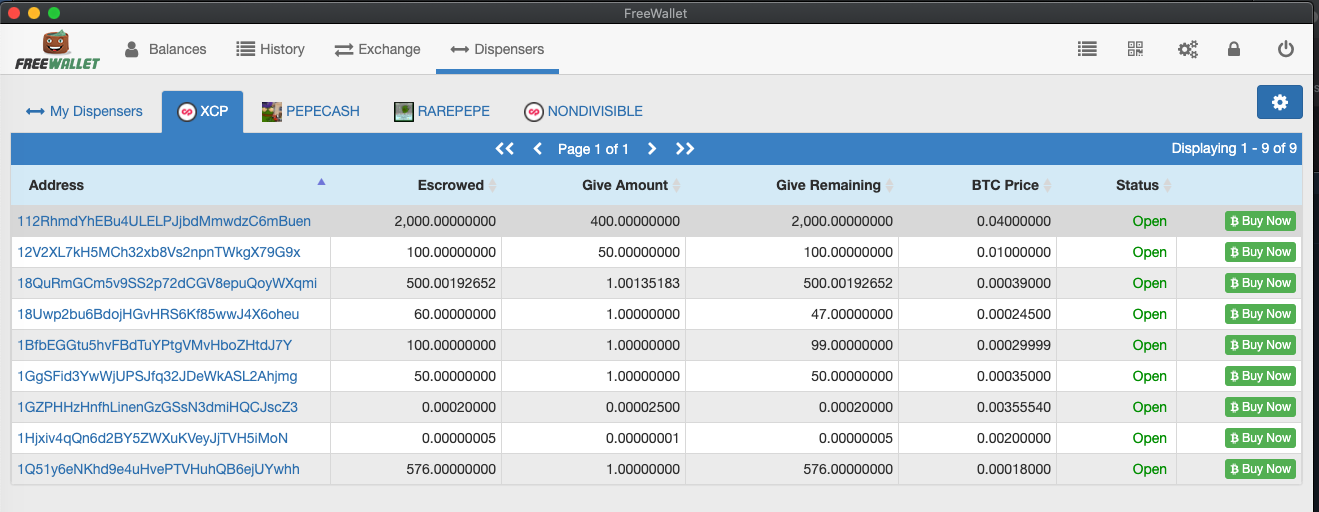Sort by the Give Amount column

click(x=593, y=185)
